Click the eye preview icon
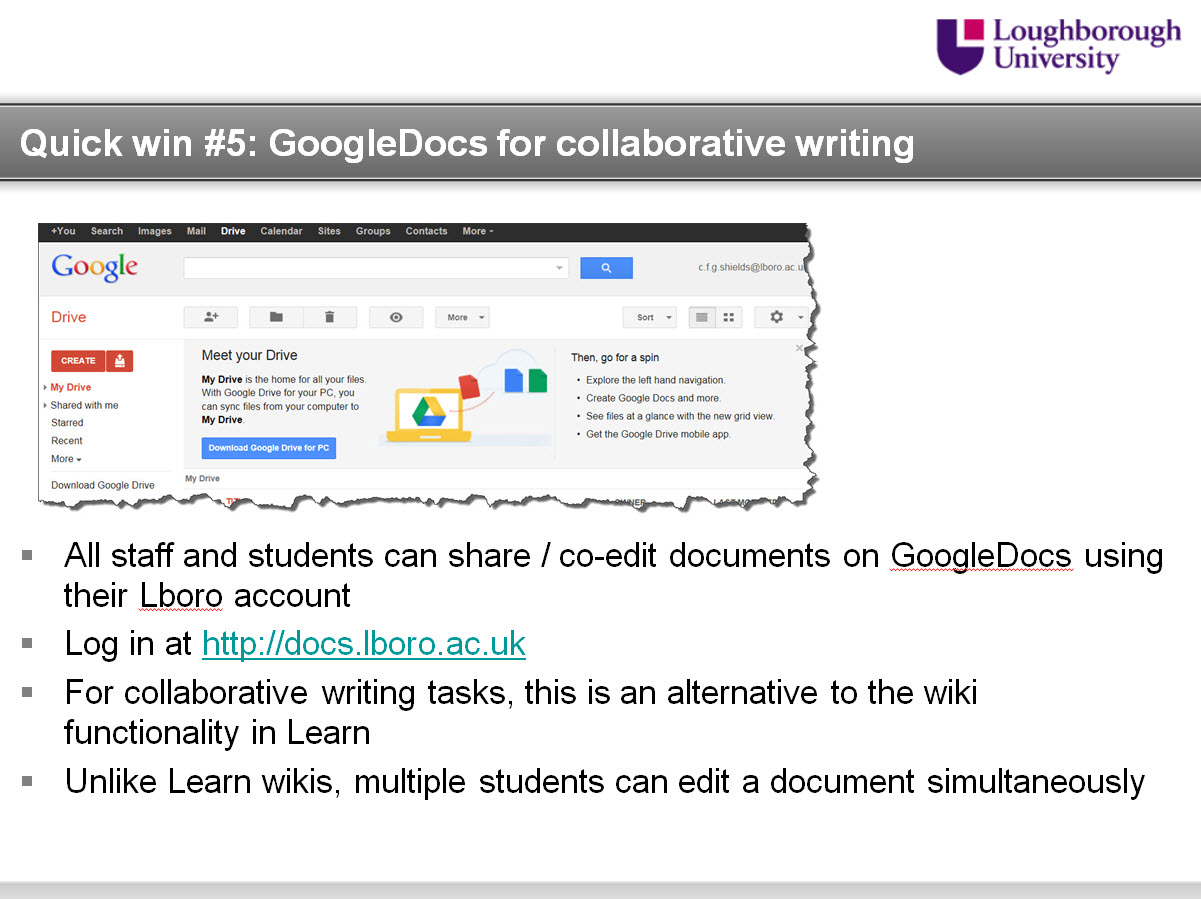The image size is (1201, 899). click(x=396, y=317)
